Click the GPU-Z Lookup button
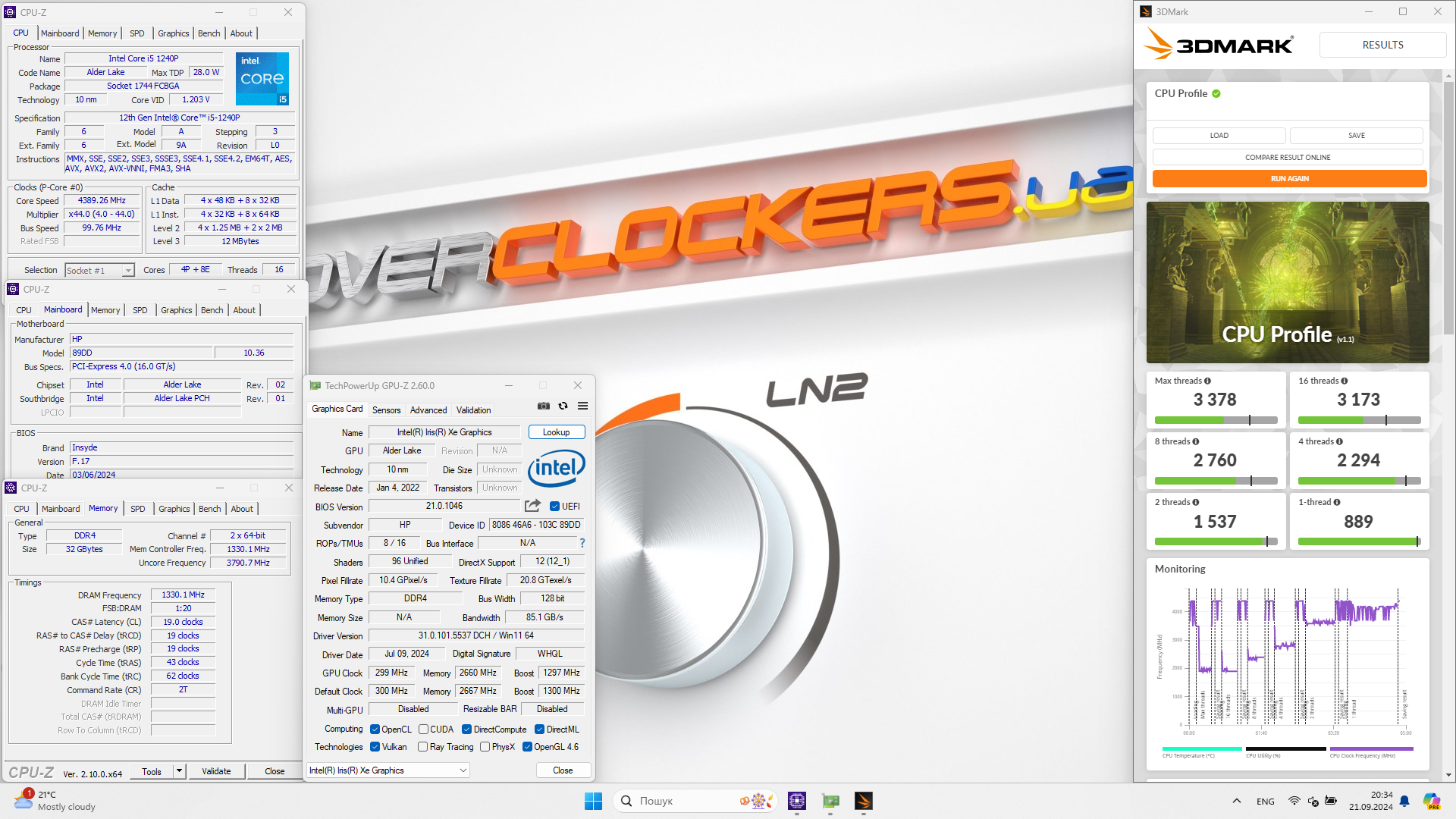1456x819 pixels. [556, 432]
